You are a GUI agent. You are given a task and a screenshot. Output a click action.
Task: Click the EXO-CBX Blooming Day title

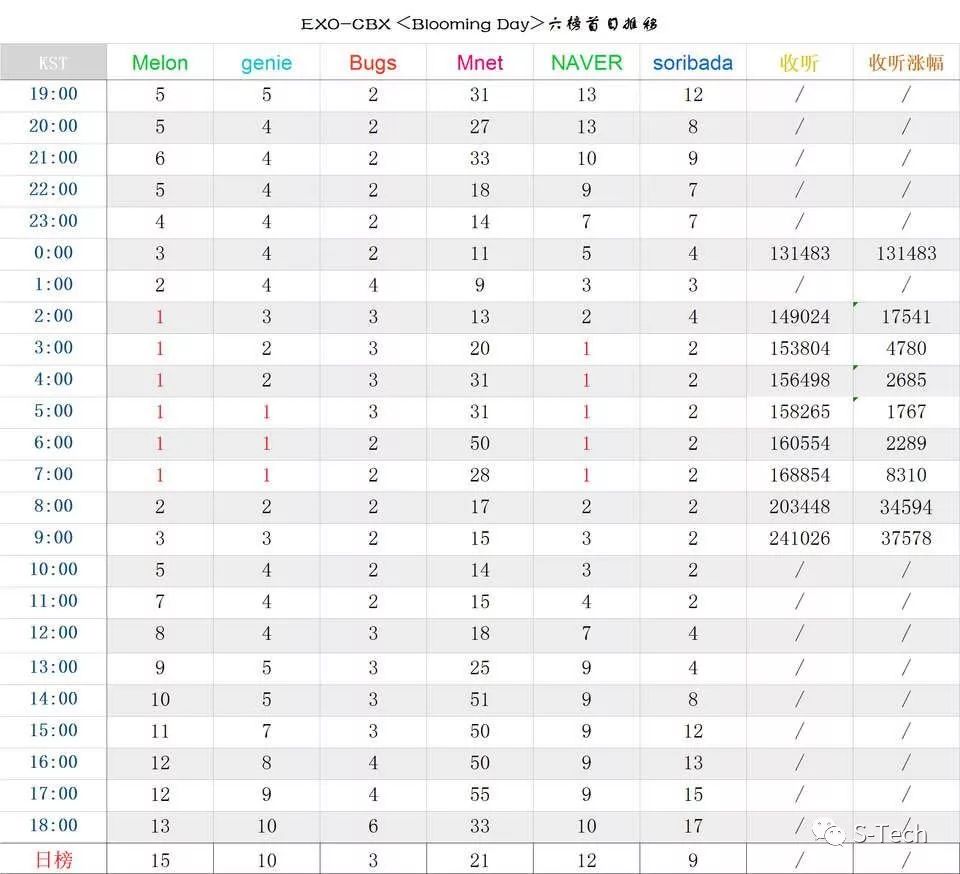pos(479,24)
